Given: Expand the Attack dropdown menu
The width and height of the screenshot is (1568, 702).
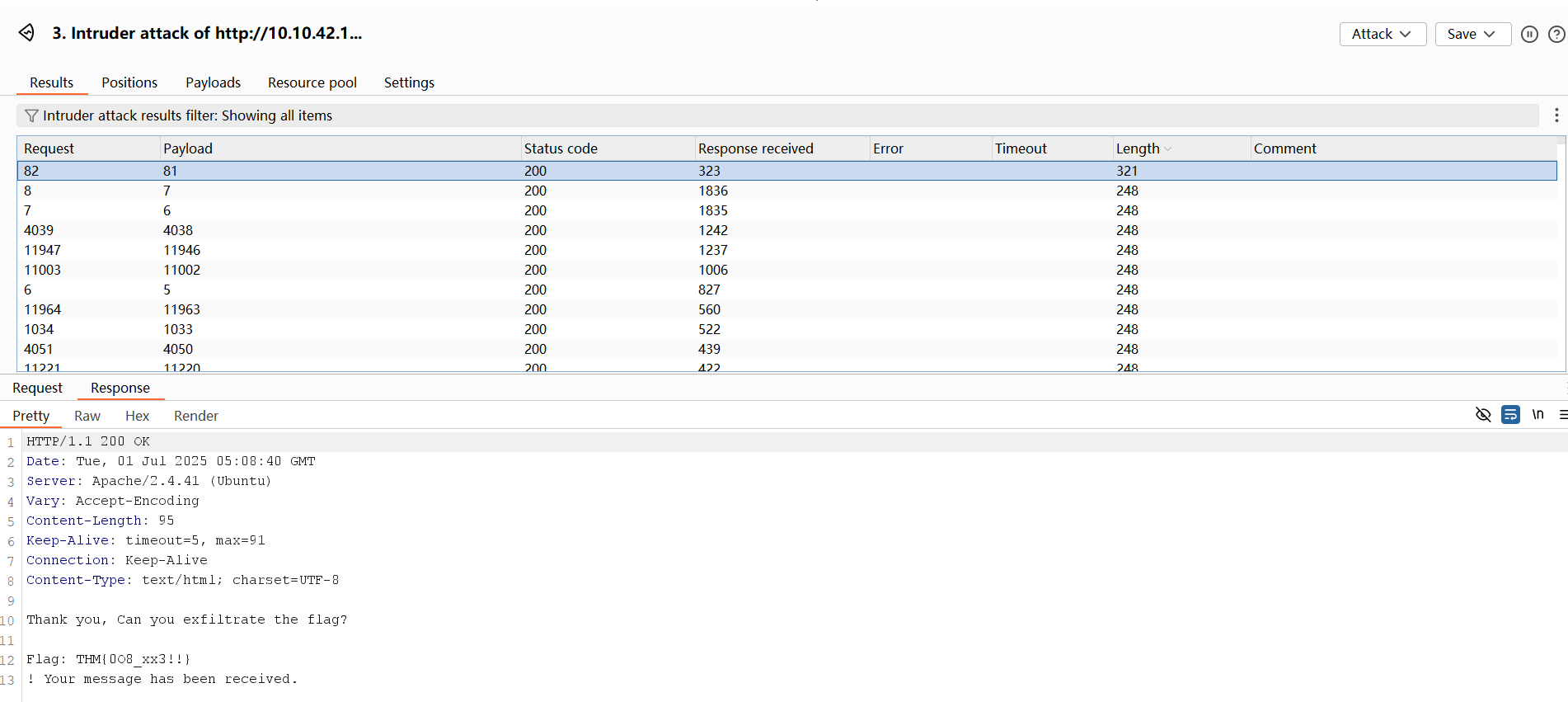Looking at the screenshot, I should tap(1382, 34).
